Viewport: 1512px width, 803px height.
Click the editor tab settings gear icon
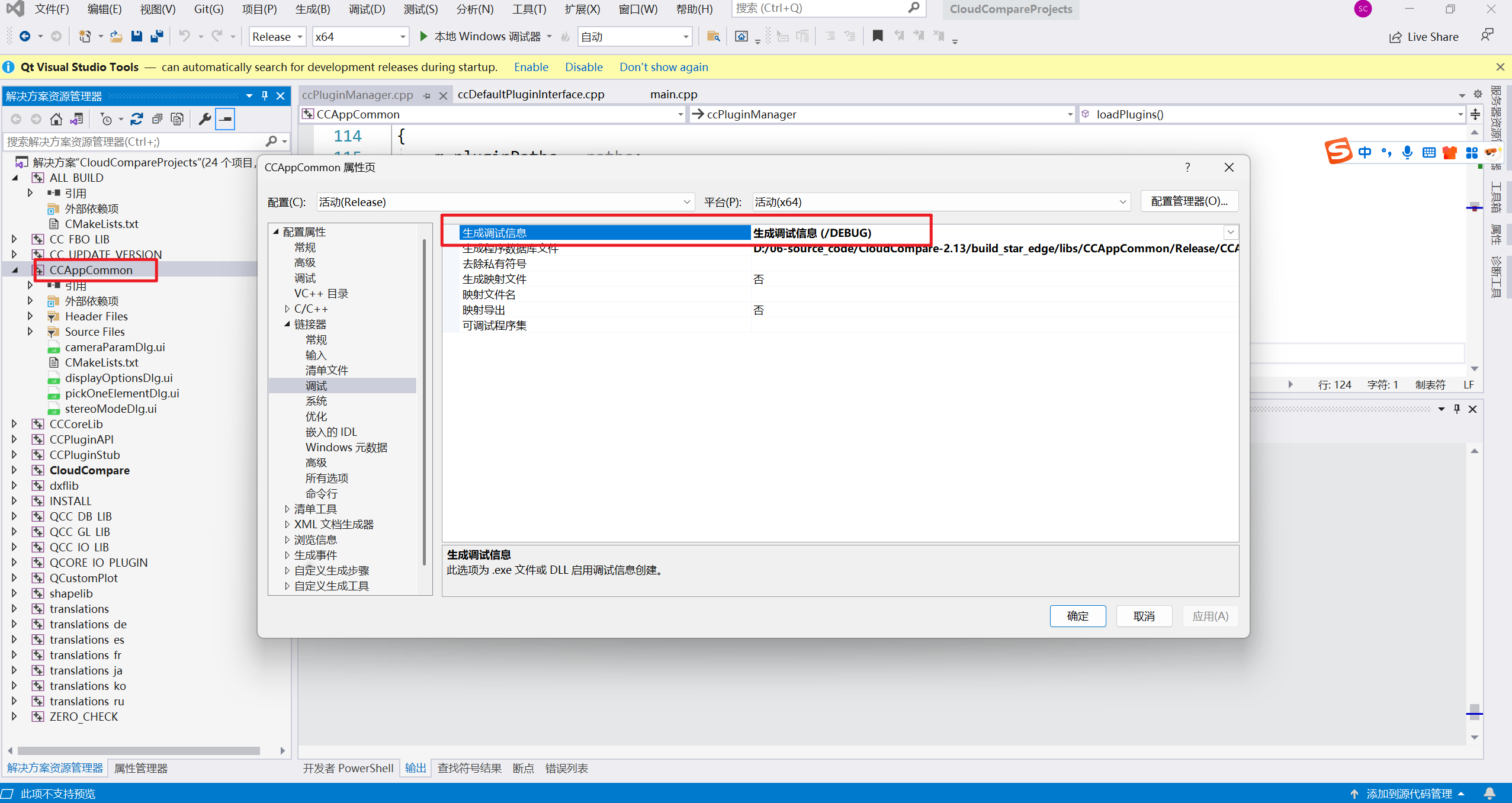click(1477, 94)
